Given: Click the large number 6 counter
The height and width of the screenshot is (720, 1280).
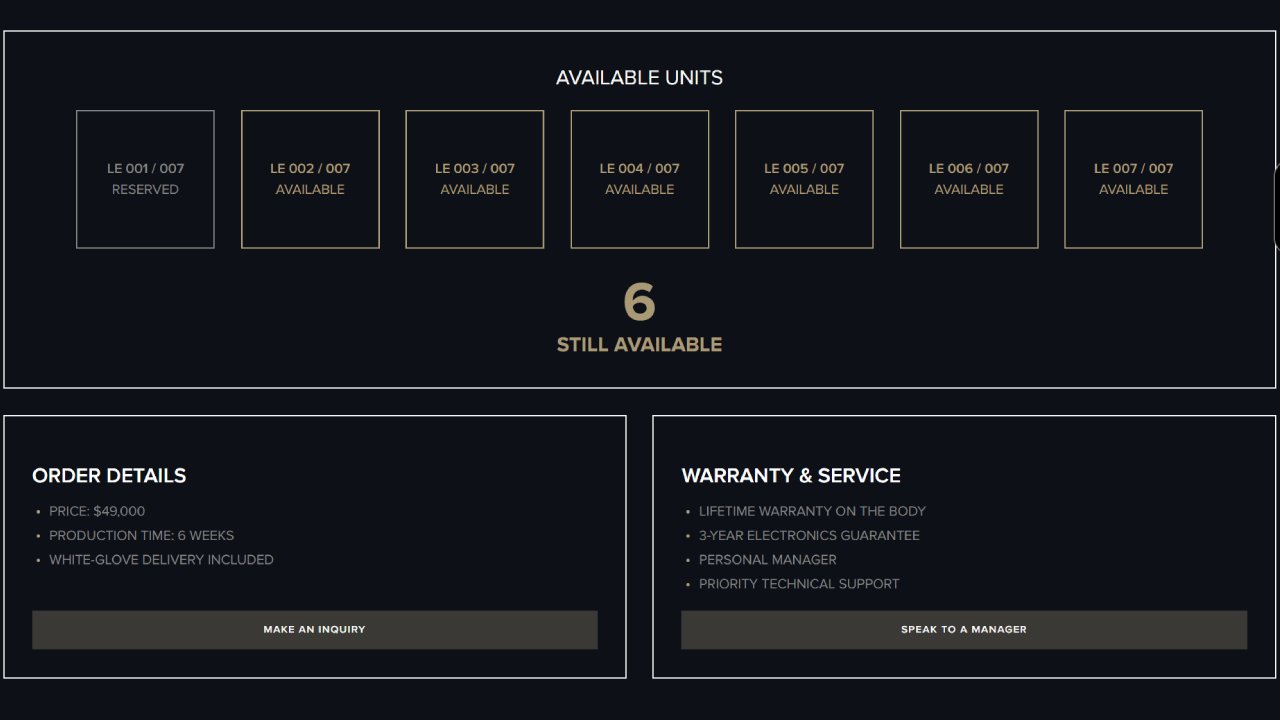Looking at the screenshot, I should [x=639, y=302].
